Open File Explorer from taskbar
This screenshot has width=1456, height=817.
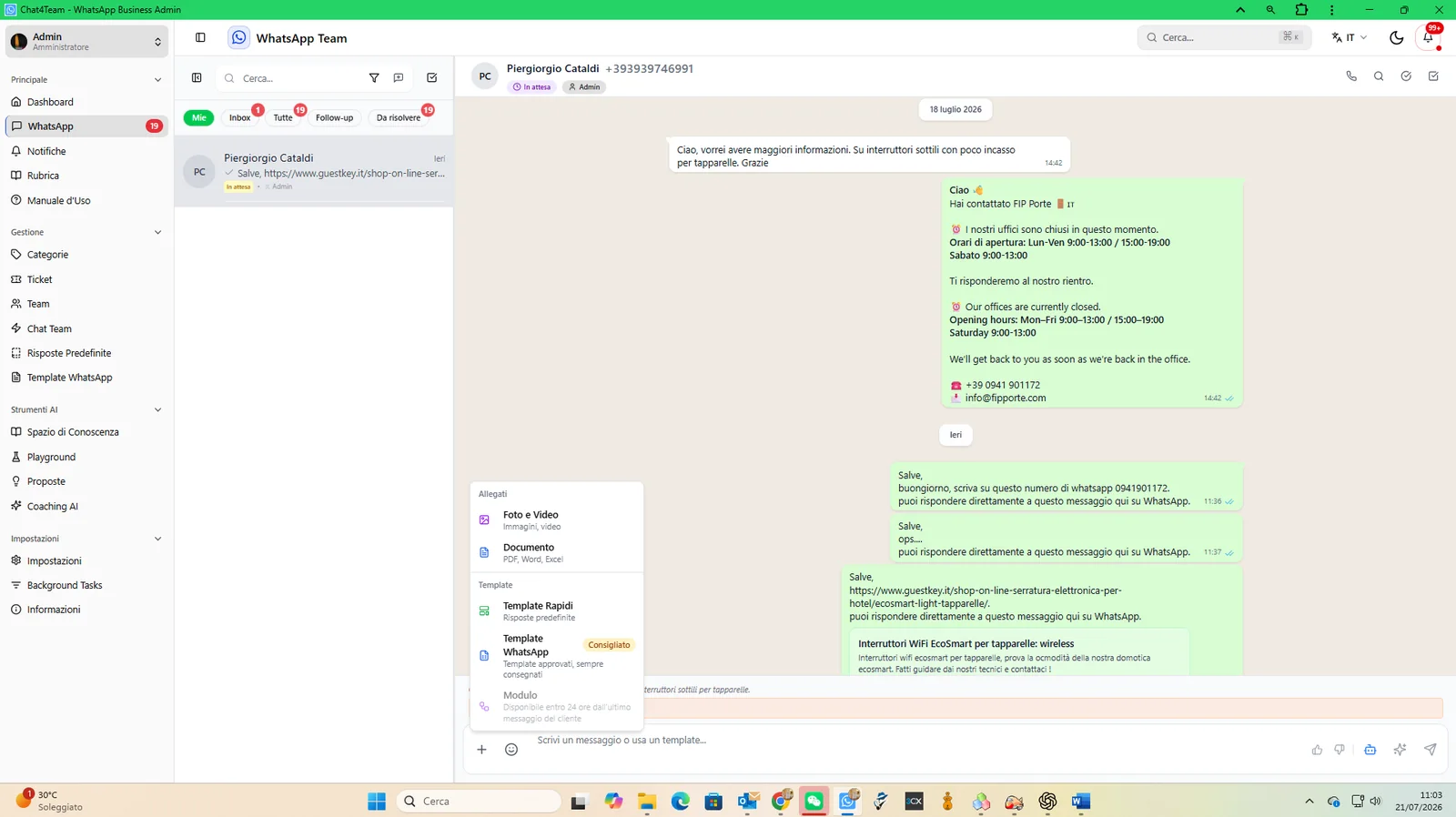coord(647,801)
